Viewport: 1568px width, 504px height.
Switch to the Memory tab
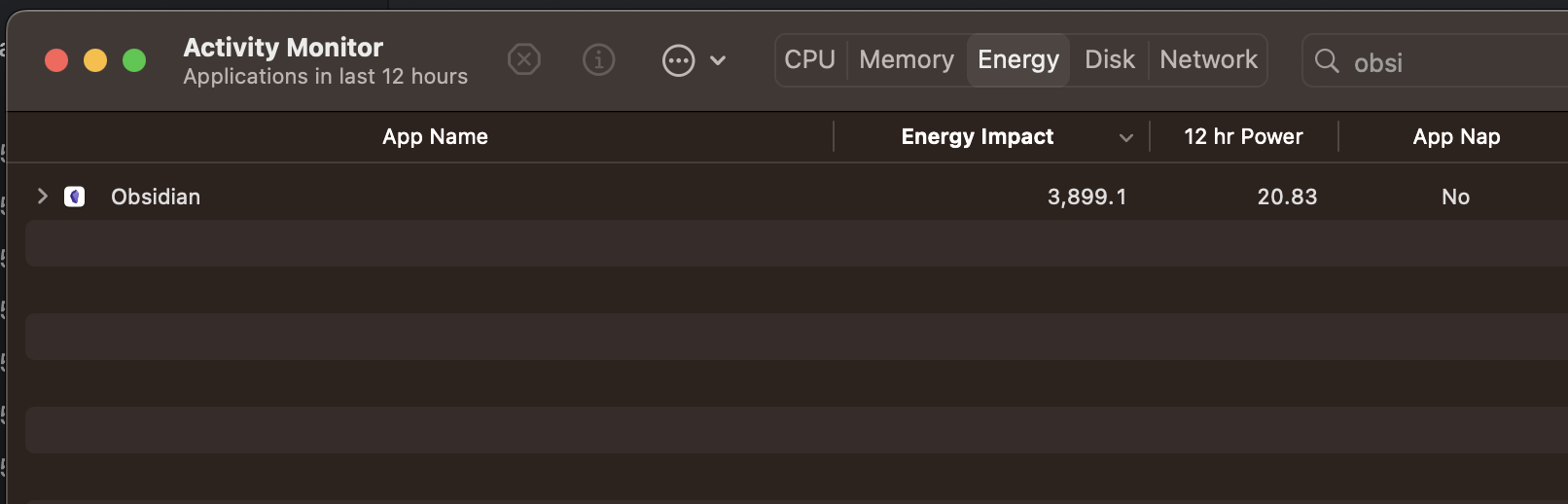pos(907,60)
